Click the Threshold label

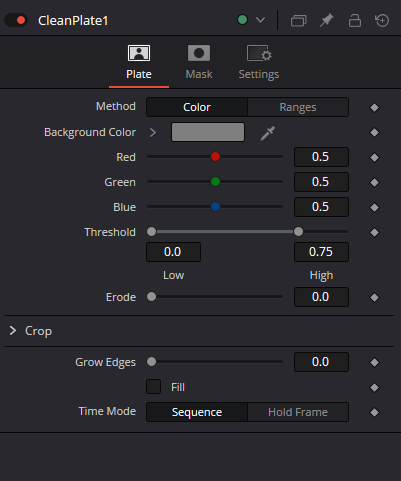pos(110,232)
